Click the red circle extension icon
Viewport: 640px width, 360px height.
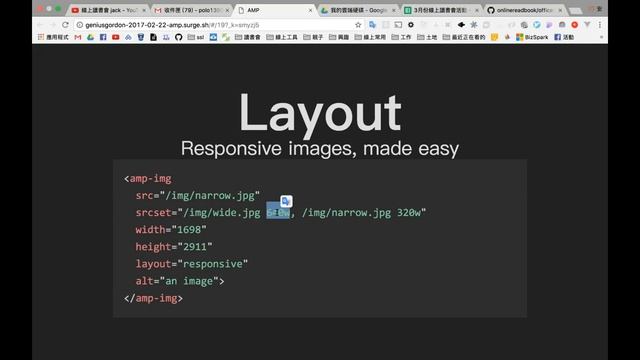tap(574, 25)
